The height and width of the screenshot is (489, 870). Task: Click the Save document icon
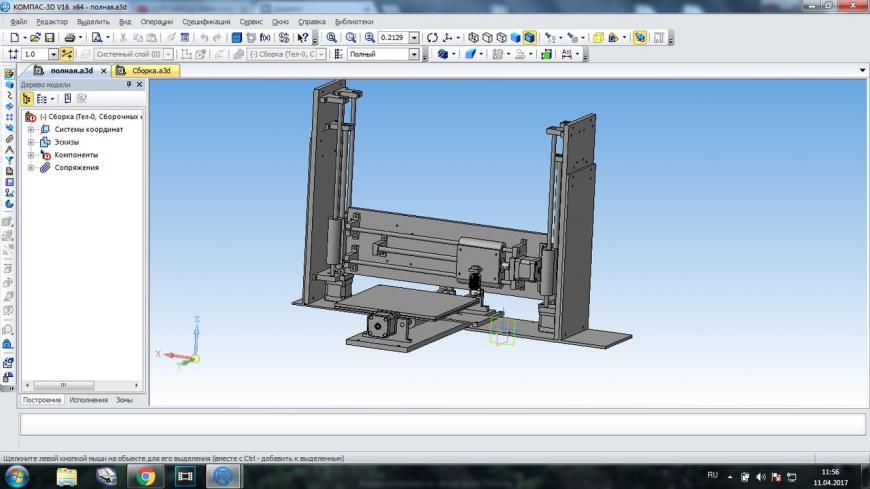(49, 37)
